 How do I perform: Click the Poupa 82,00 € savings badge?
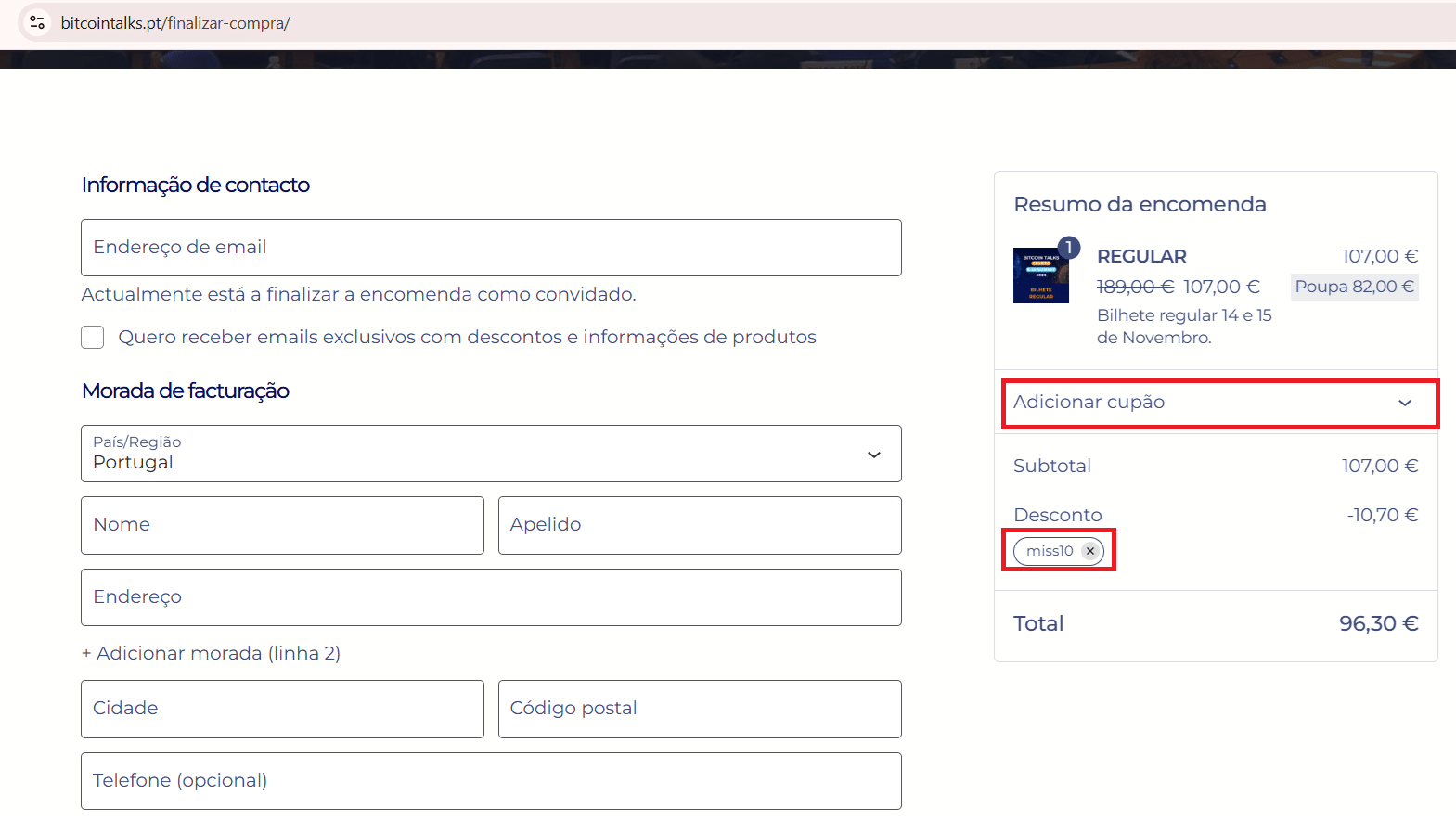1354,287
